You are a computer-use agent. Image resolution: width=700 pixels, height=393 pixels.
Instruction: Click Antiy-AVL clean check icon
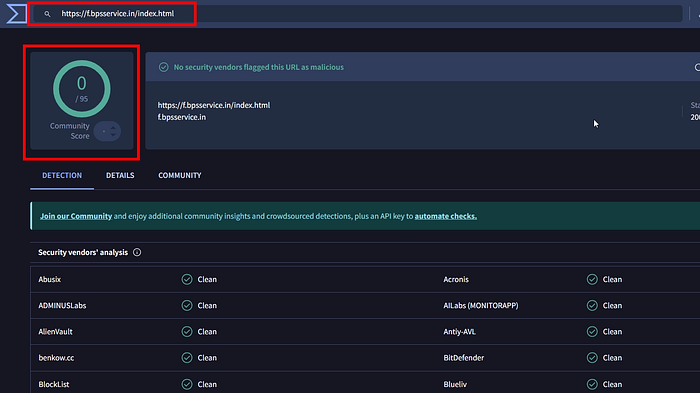pos(592,332)
